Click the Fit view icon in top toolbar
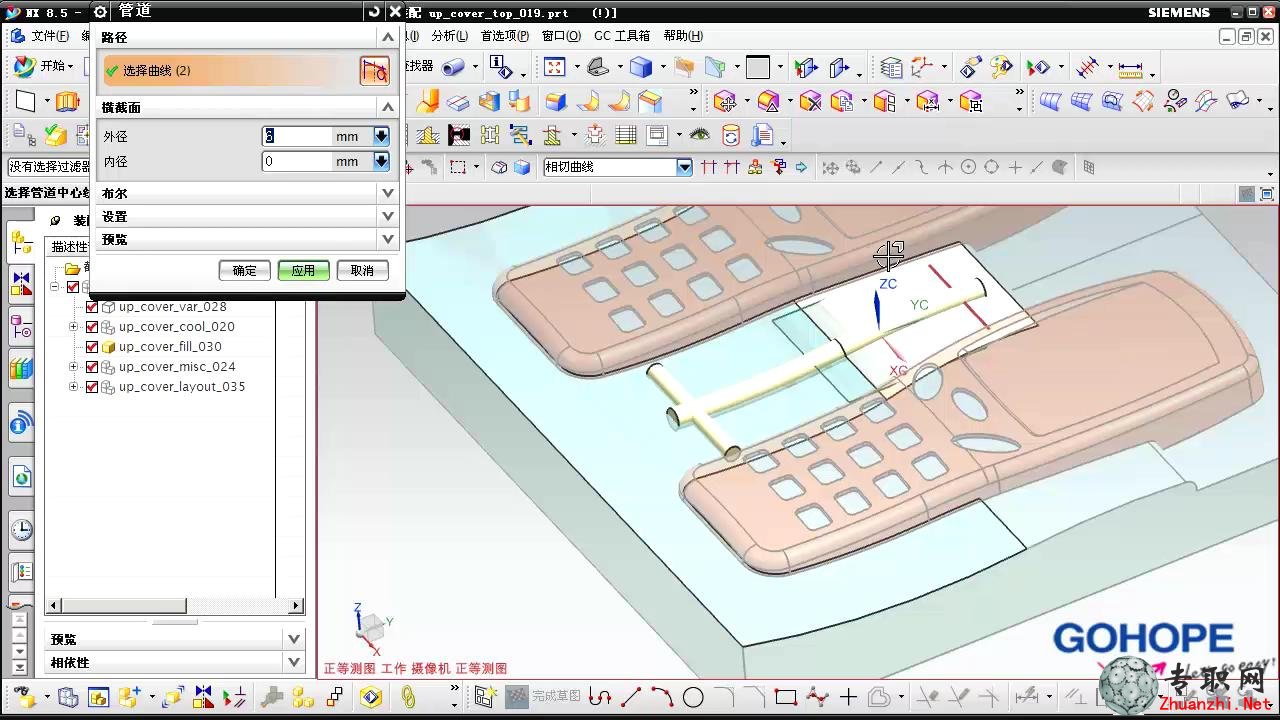 click(554, 67)
